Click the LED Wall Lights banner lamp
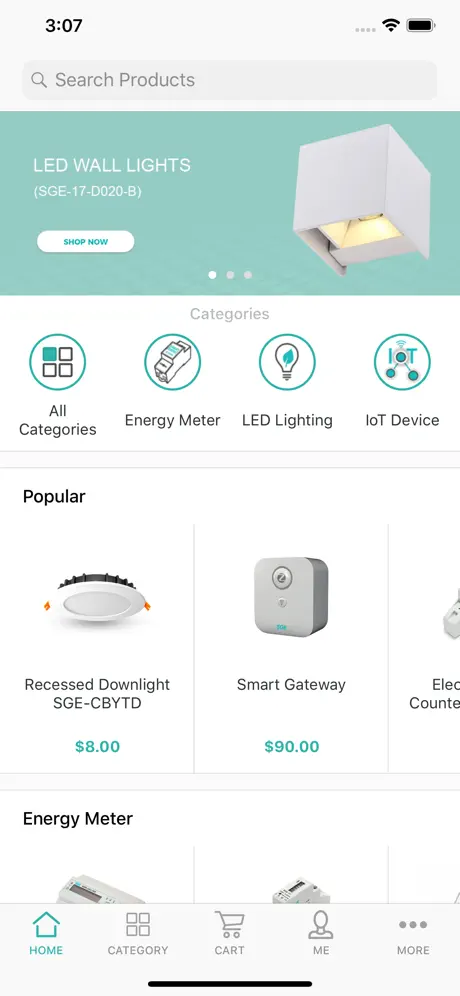 tap(362, 199)
